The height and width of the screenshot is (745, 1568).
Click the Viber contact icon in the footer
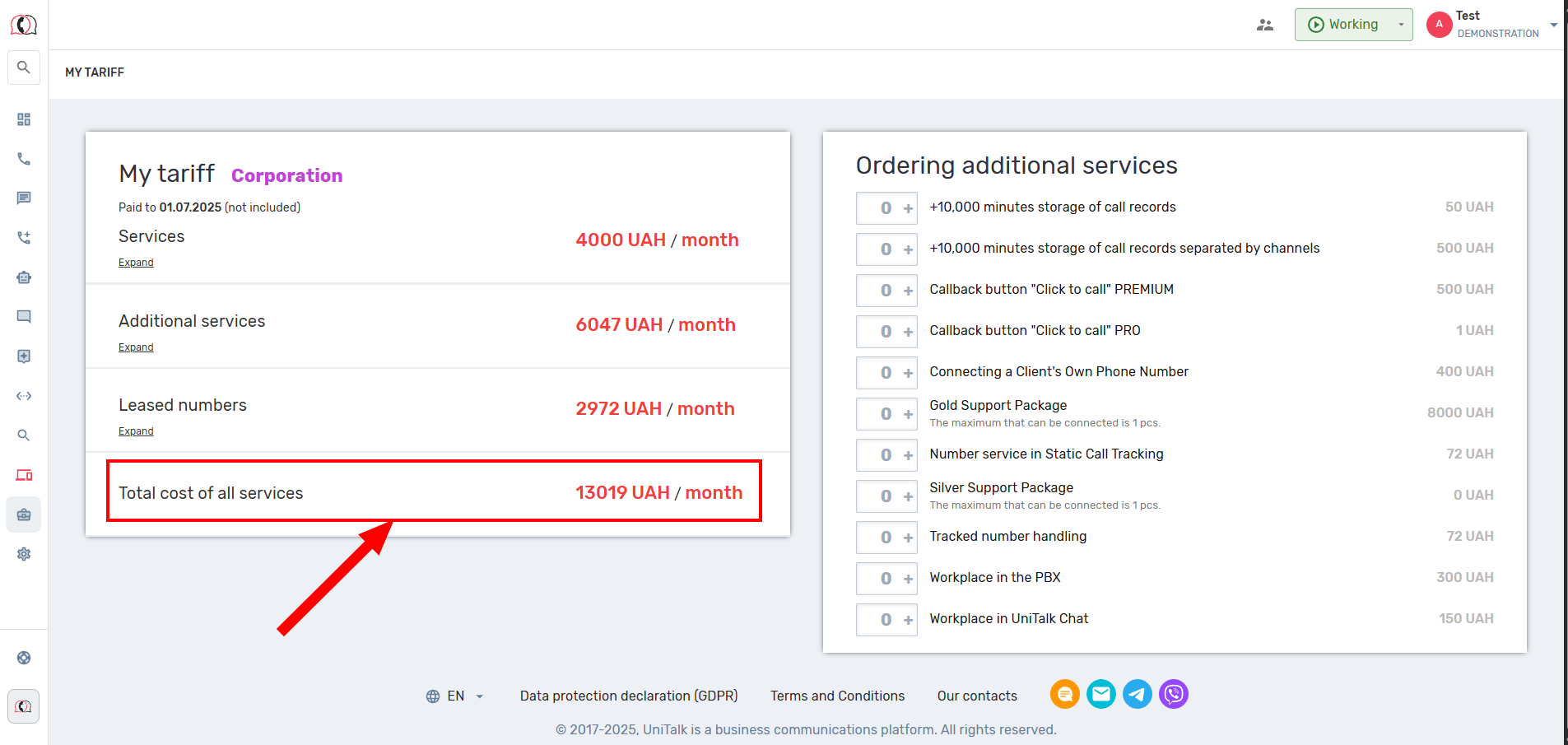pyautogui.click(x=1174, y=695)
